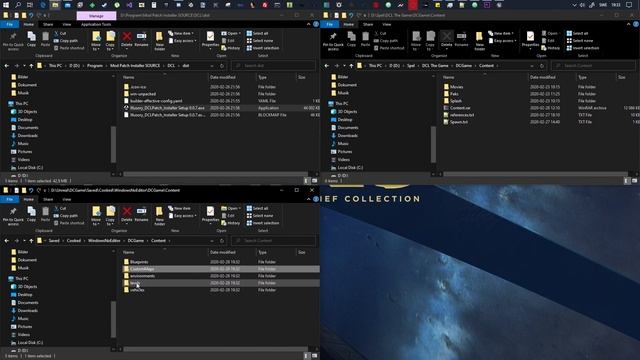Expand address bar history in Spel Content window
Viewport: 640px width, 360px height.
click(x=532, y=66)
